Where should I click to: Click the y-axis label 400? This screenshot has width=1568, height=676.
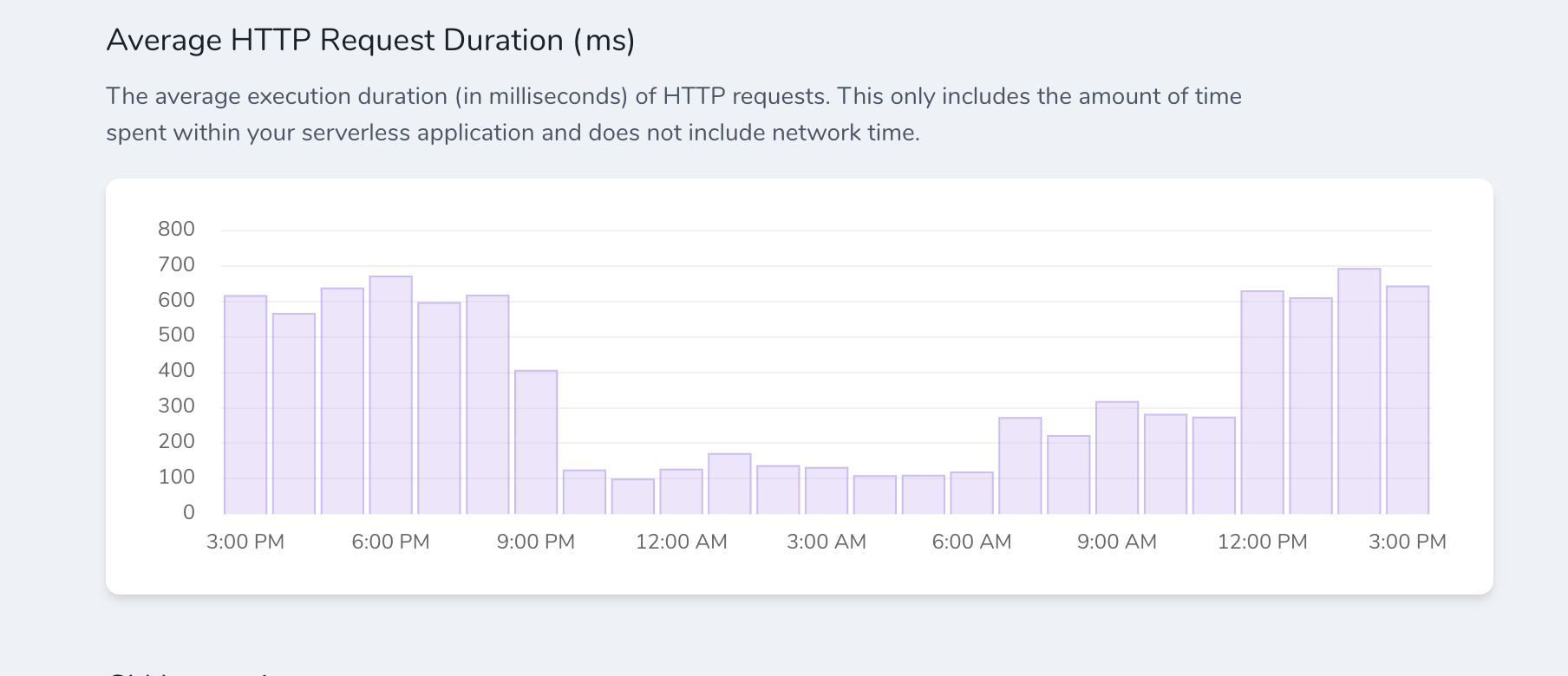click(x=176, y=370)
